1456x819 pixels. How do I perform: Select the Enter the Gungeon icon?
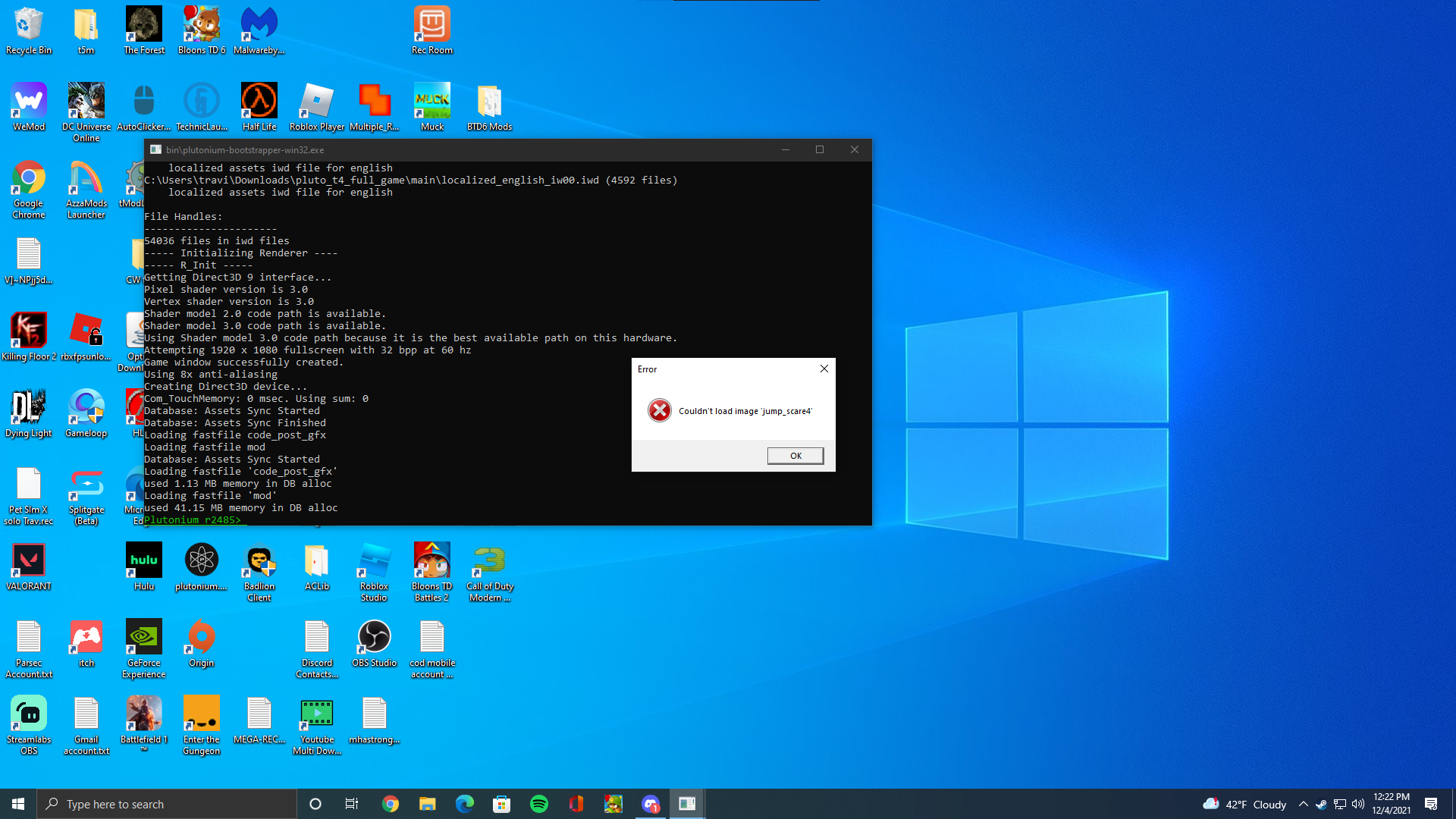coord(202,725)
